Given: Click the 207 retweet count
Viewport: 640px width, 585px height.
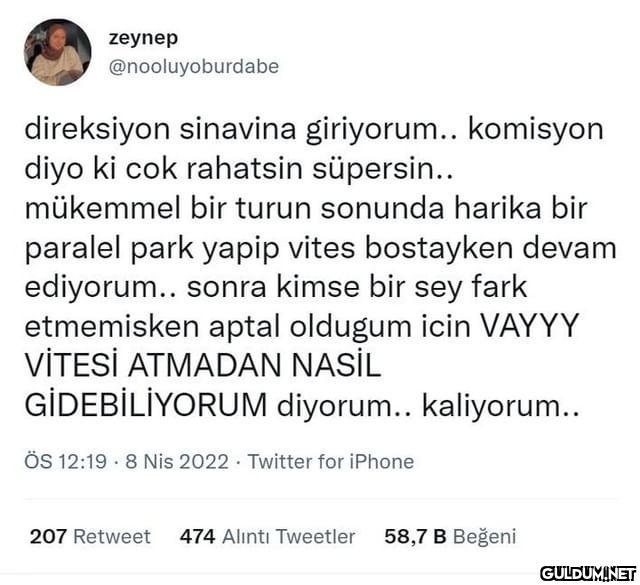Looking at the screenshot, I should coord(48,536).
